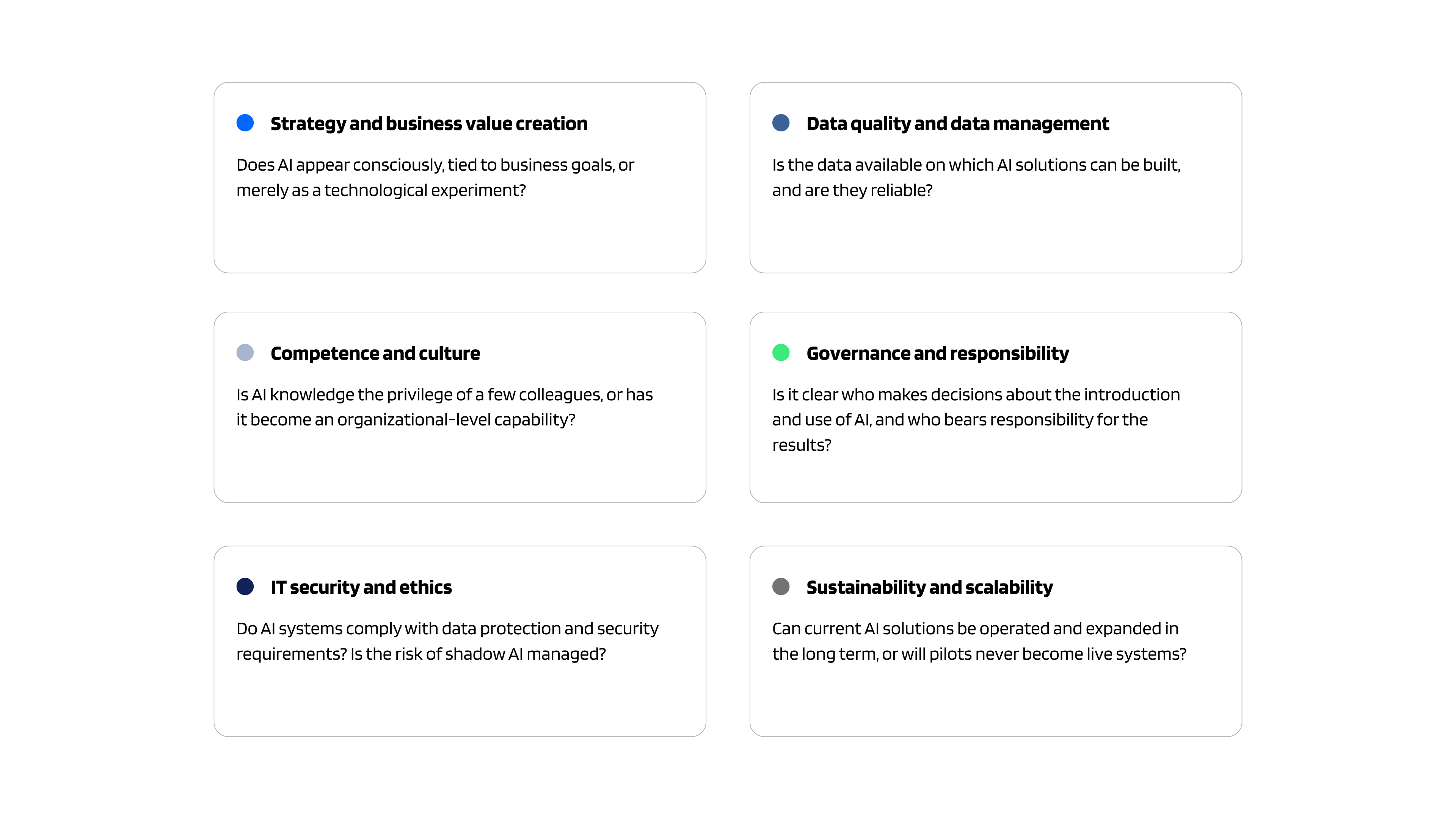This screenshot has width=1456, height=819.
Task: Click the green dot next to Governance
Action: (x=781, y=353)
